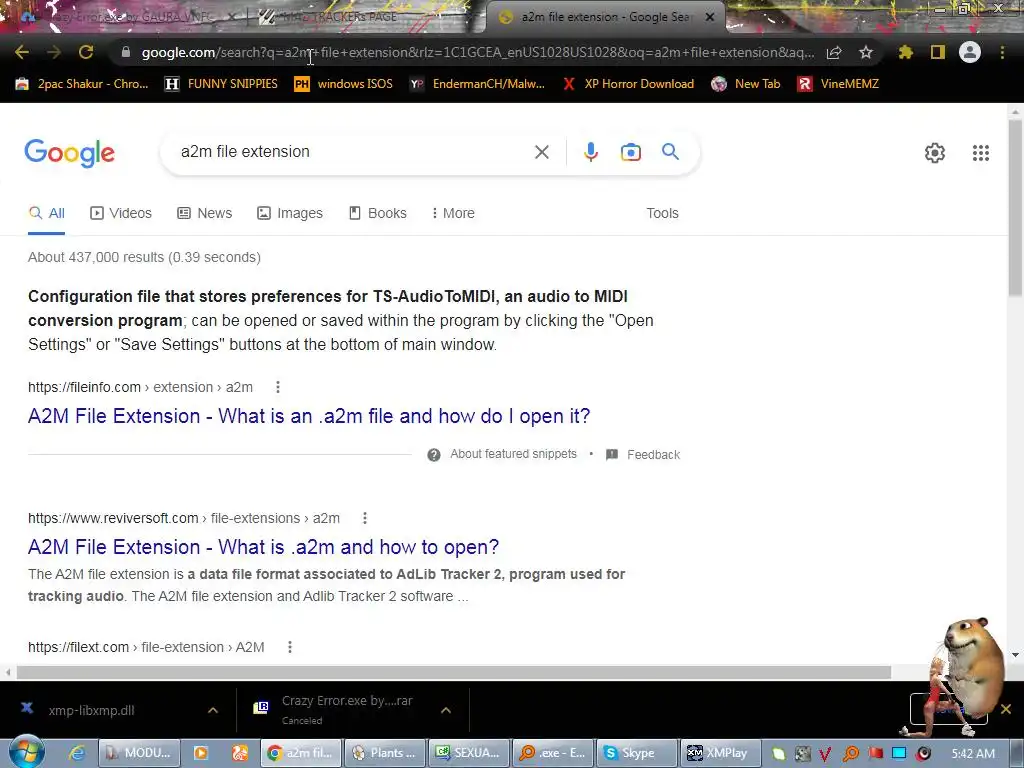Click About featured snippets
This screenshot has width=1024, height=768.
(x=513, y=454)
